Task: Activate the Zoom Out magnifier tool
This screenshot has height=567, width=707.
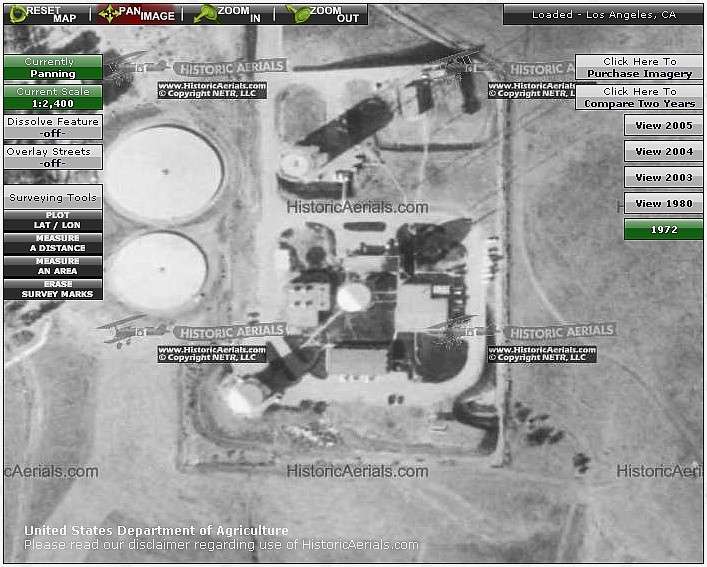Action: 324,13
